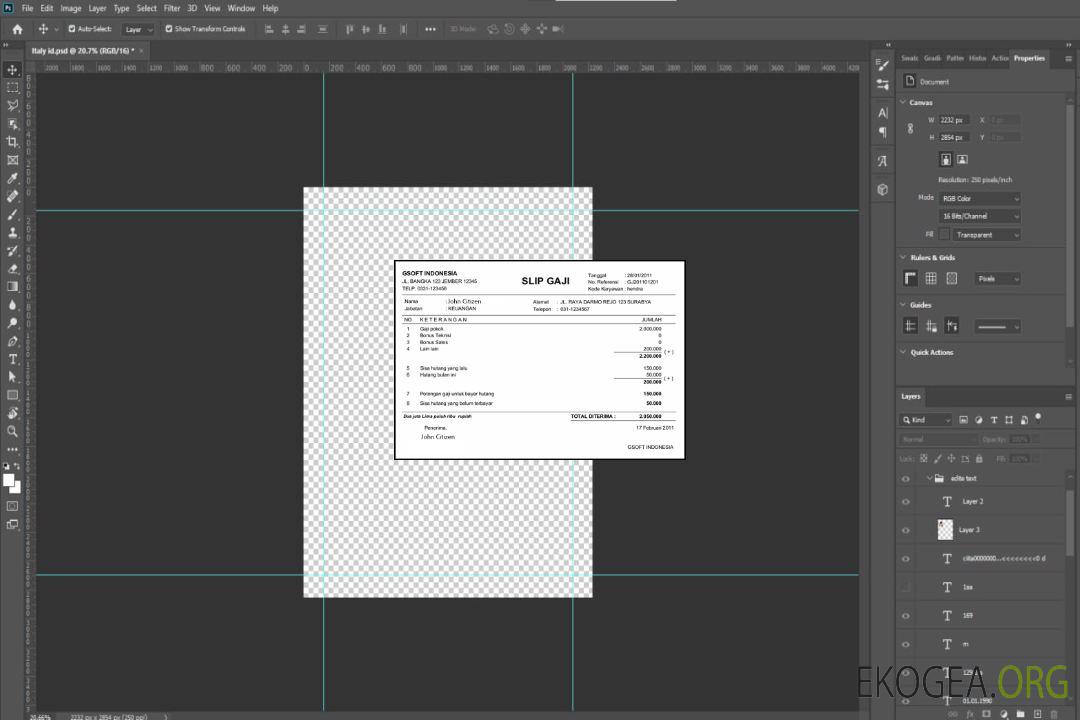Open the guide line style dropdown
This screenshot has width=1080, height=720.
click(x=997, y=327)
